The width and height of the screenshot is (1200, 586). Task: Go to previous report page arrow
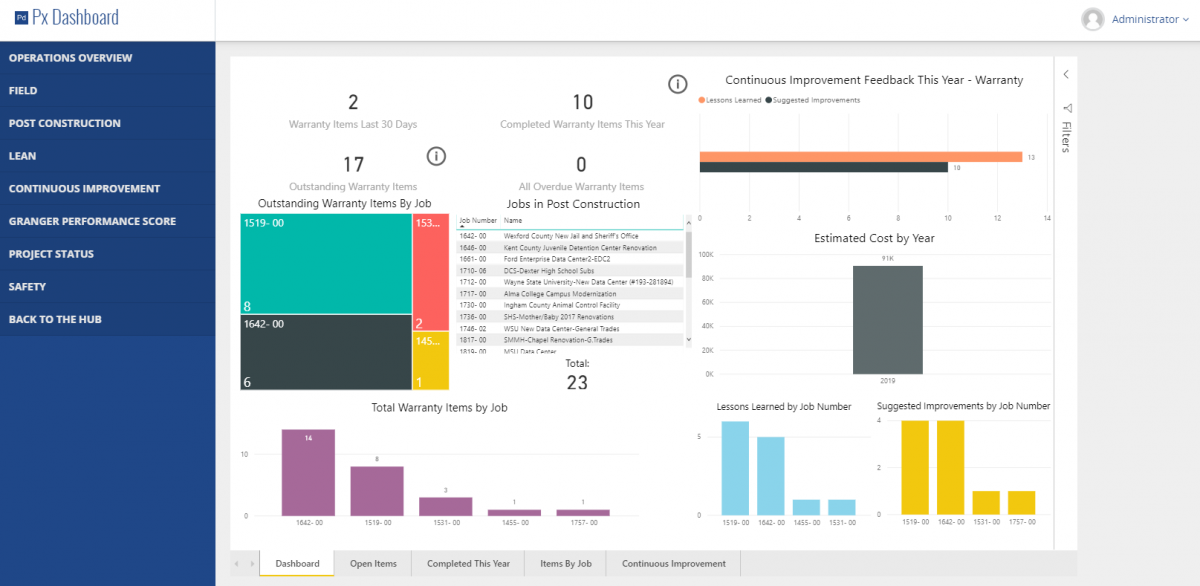click(237, 564)
